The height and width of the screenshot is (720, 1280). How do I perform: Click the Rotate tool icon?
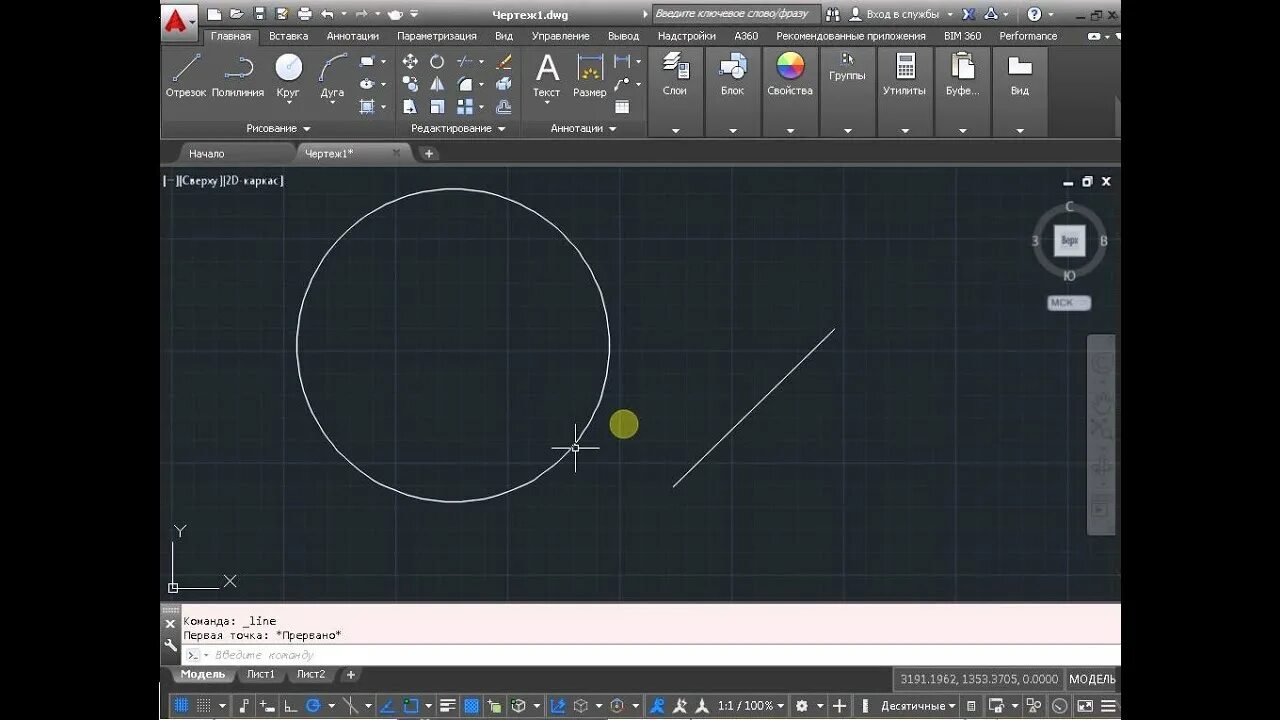click(x=437, y=61)
